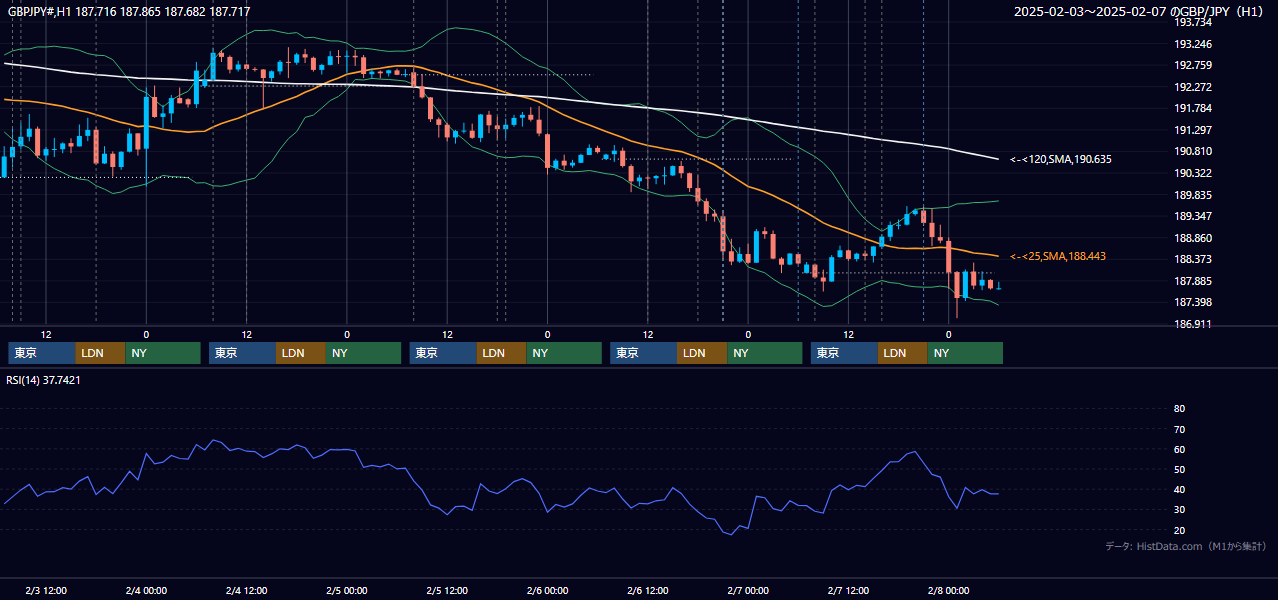Click price axis label 191.297

point(1193,130)
